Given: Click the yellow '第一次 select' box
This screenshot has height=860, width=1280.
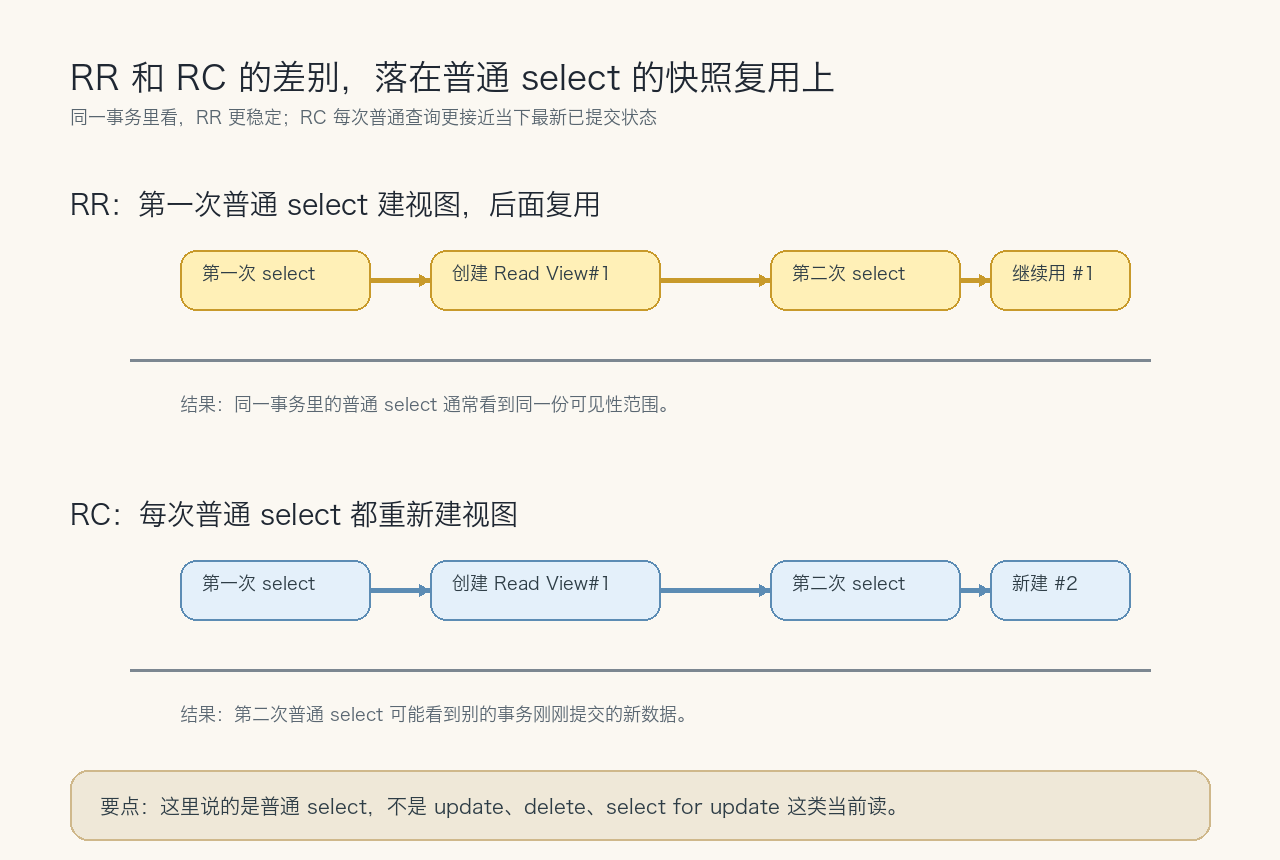Looking at the screenshot, I should (x=275, y=280).
